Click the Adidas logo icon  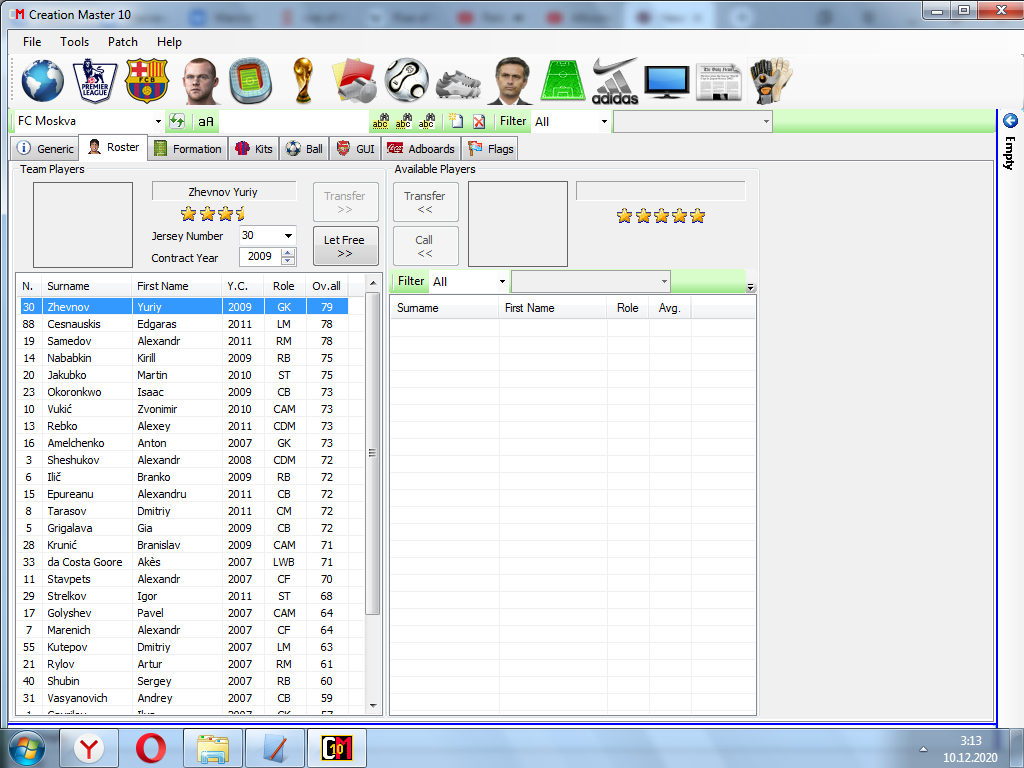coord(614,80)
